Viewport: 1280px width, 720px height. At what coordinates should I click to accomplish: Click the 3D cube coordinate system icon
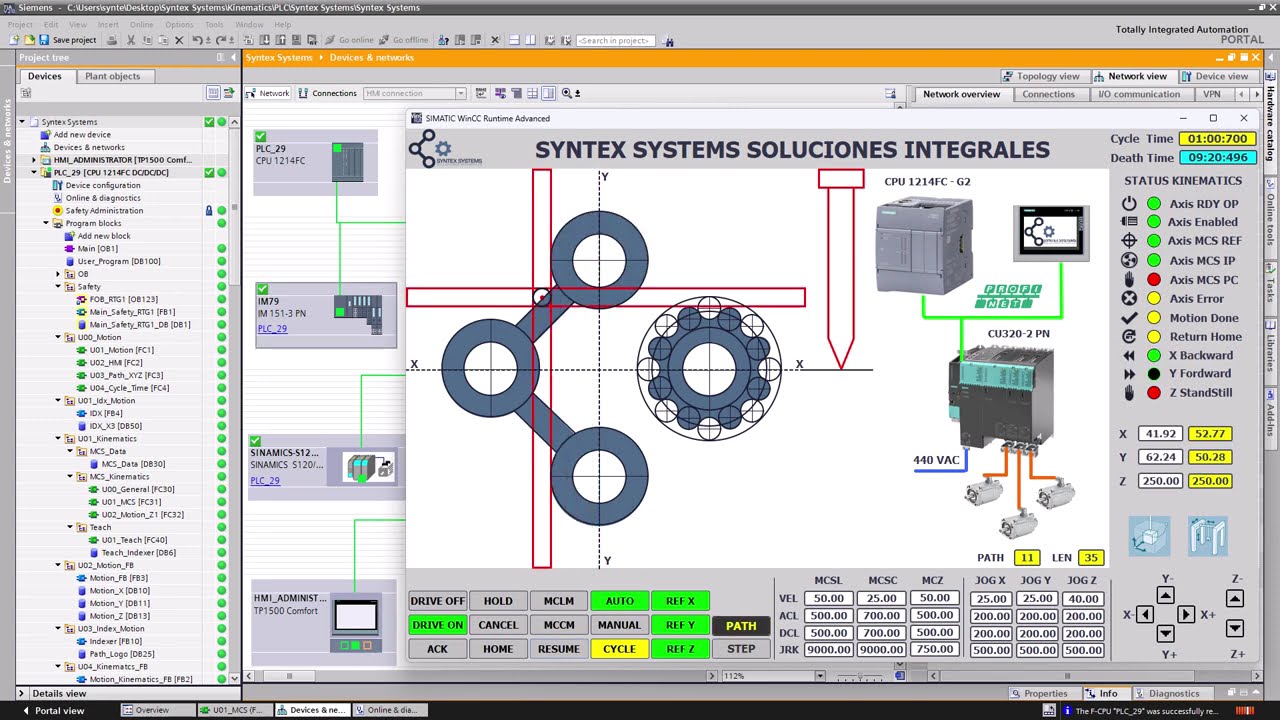coord(1149,536)
